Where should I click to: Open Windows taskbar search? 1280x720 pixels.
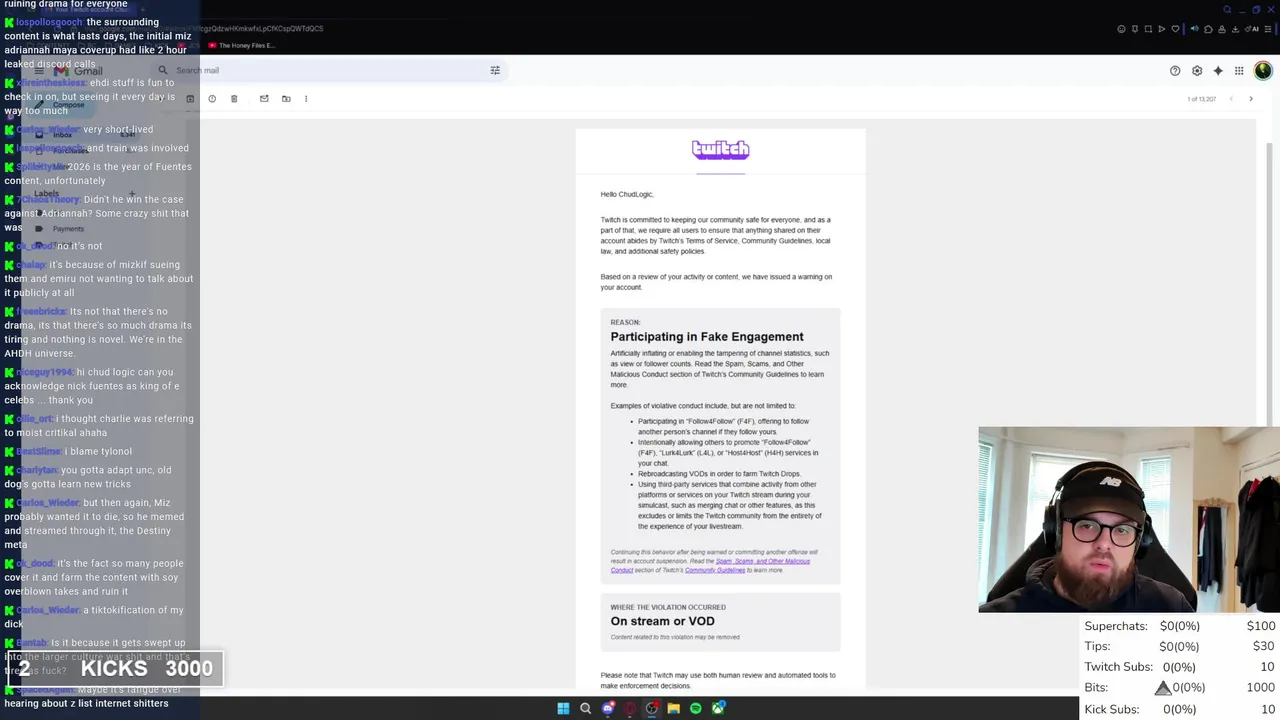586,708
